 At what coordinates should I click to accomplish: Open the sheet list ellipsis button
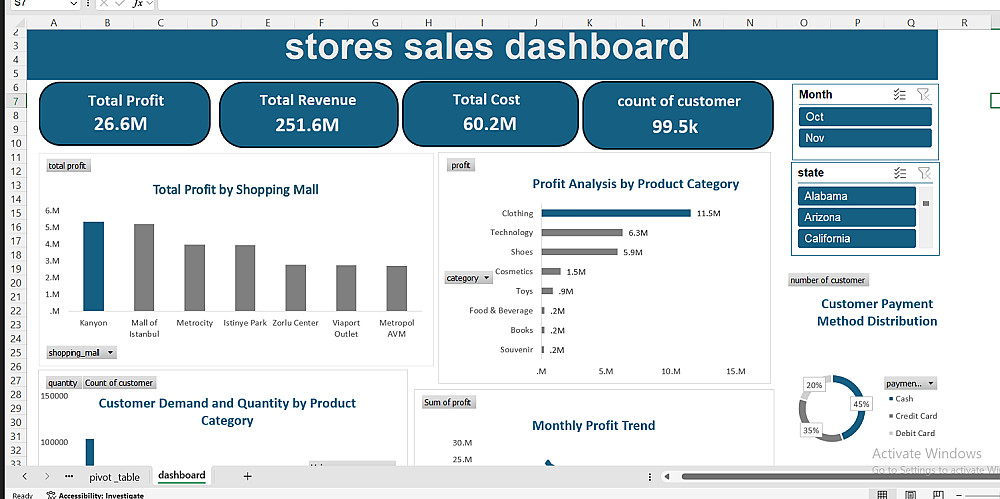[69, 476]
